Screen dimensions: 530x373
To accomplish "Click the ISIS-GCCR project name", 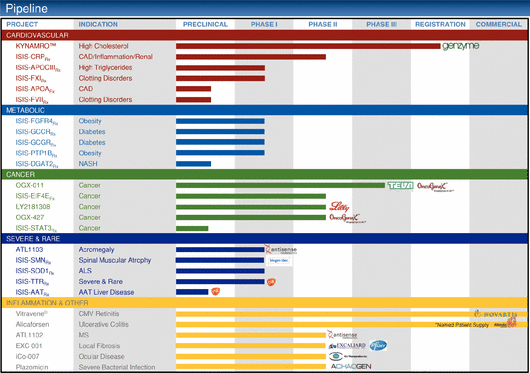I will pos(35,132).
